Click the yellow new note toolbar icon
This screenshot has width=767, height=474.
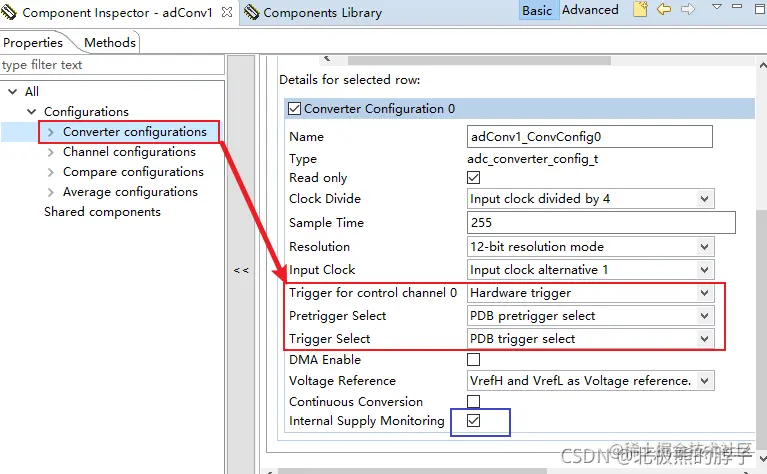(640, 9)
